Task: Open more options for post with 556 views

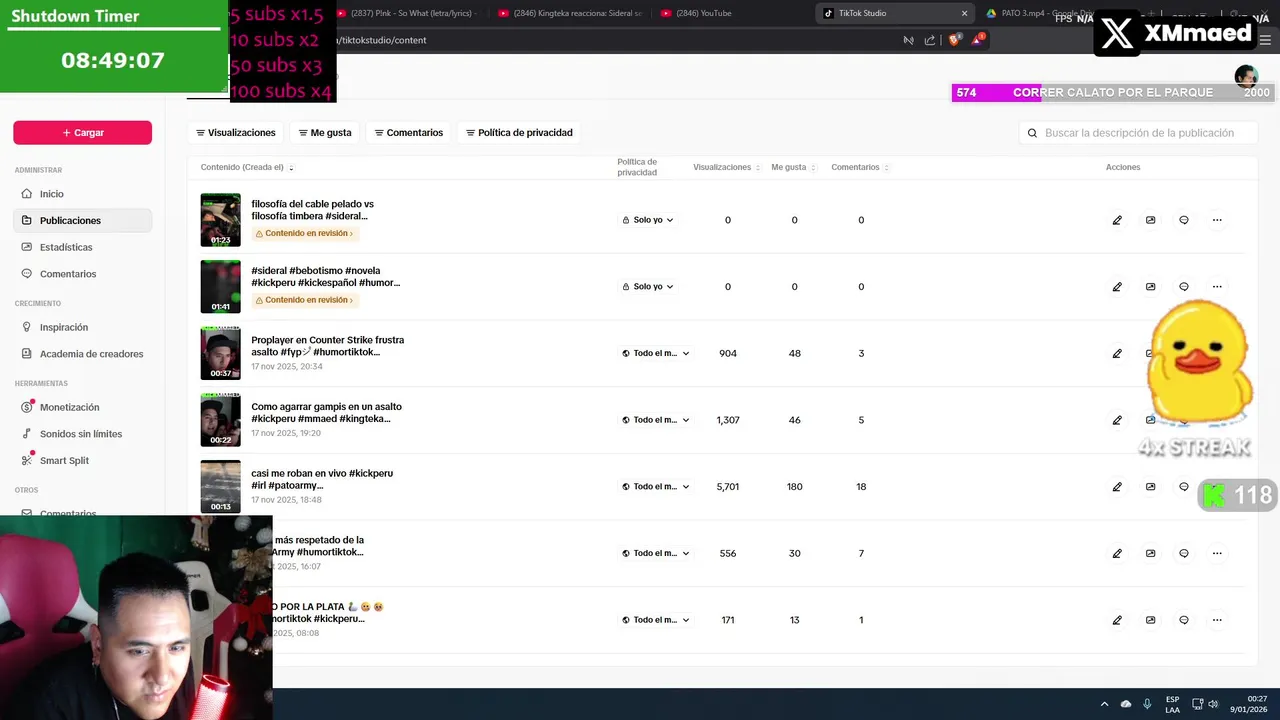Action: click(1217, 553)
